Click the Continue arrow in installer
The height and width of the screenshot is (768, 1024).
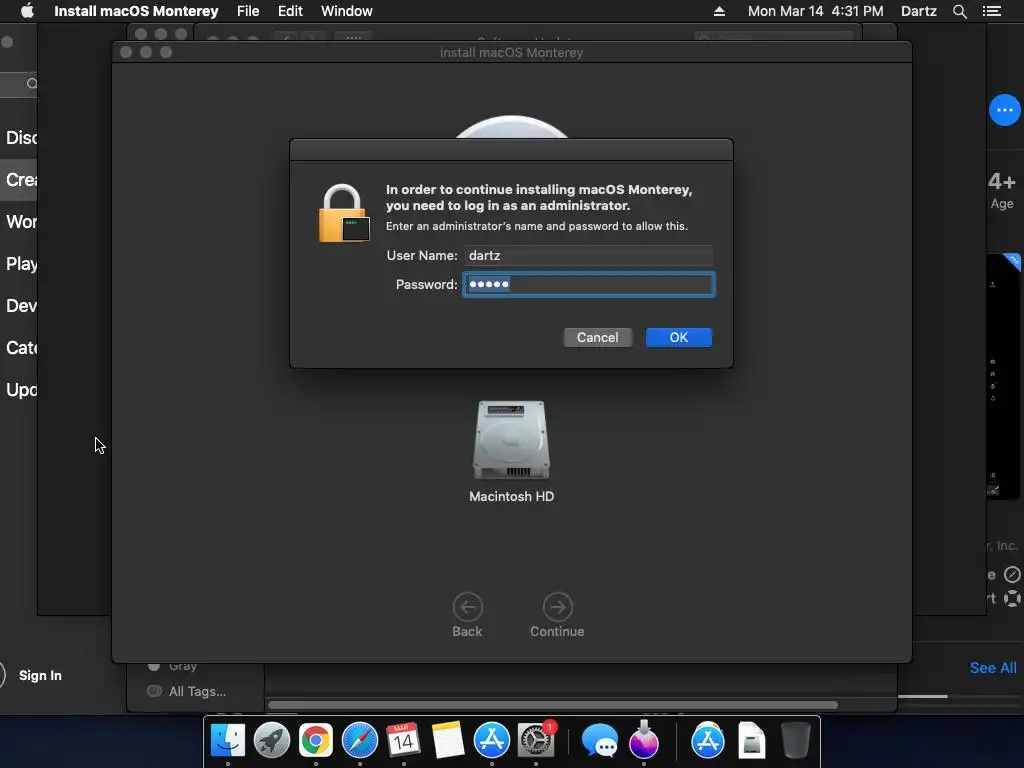[x=557, y=607]
